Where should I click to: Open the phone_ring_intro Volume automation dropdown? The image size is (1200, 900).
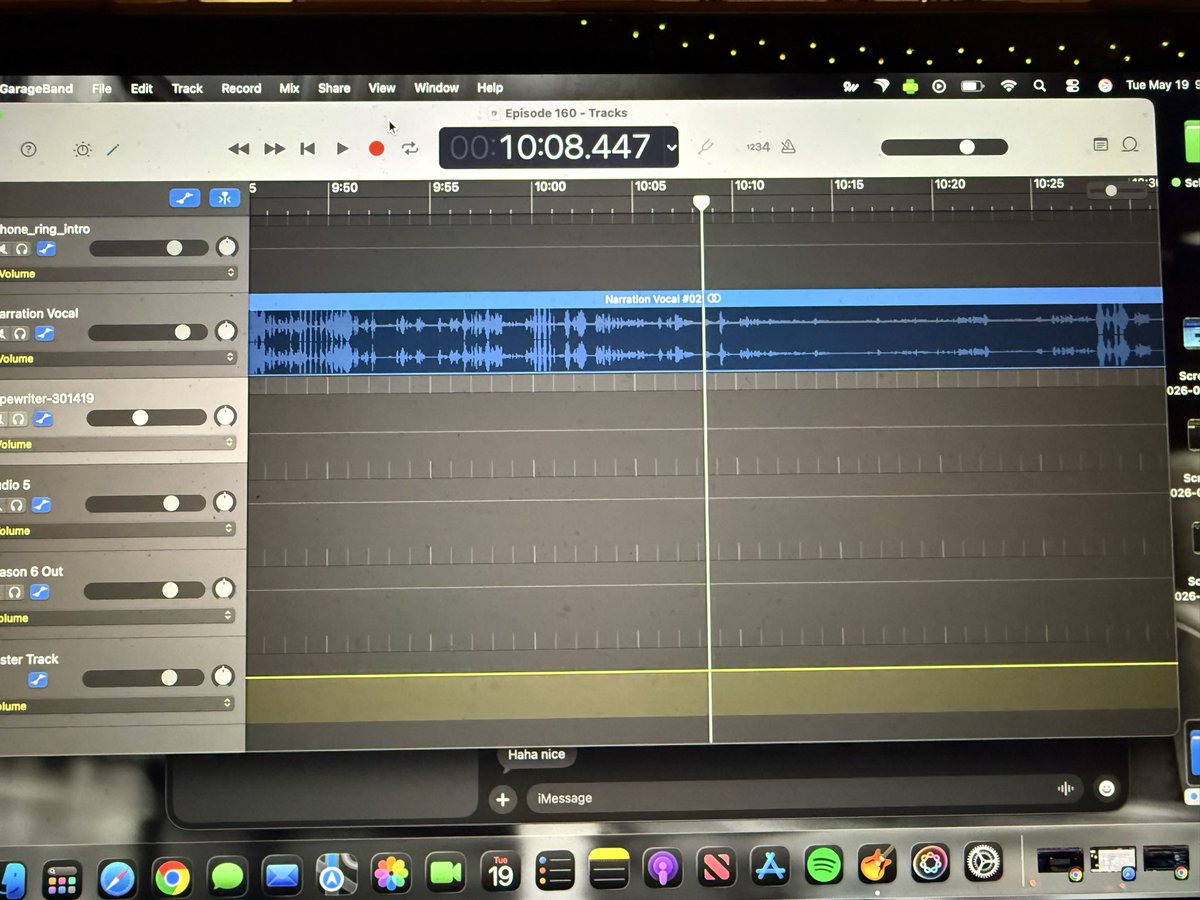click(118, 273)
